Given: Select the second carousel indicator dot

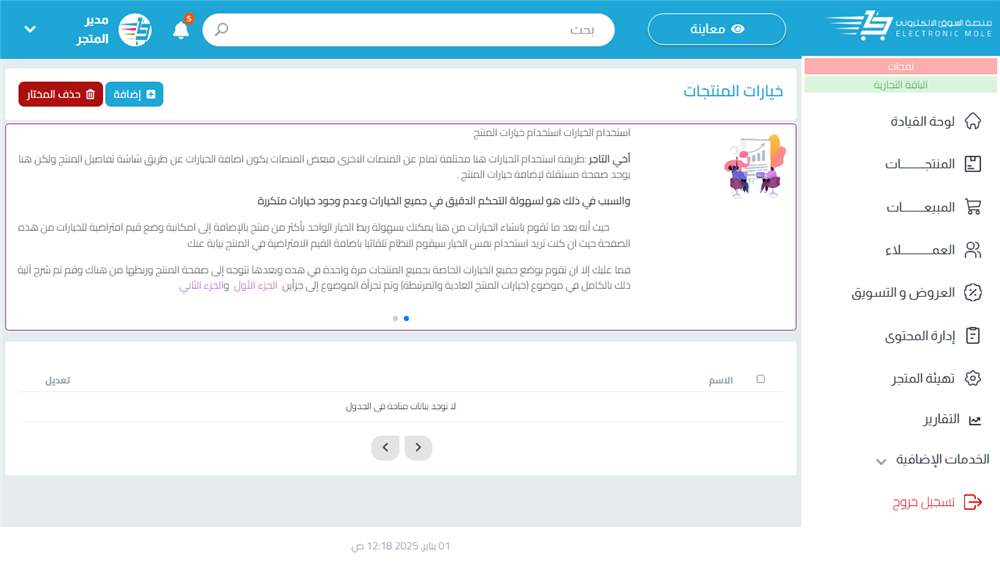Looking at the screenshot, I should click(x=395, y=319).
